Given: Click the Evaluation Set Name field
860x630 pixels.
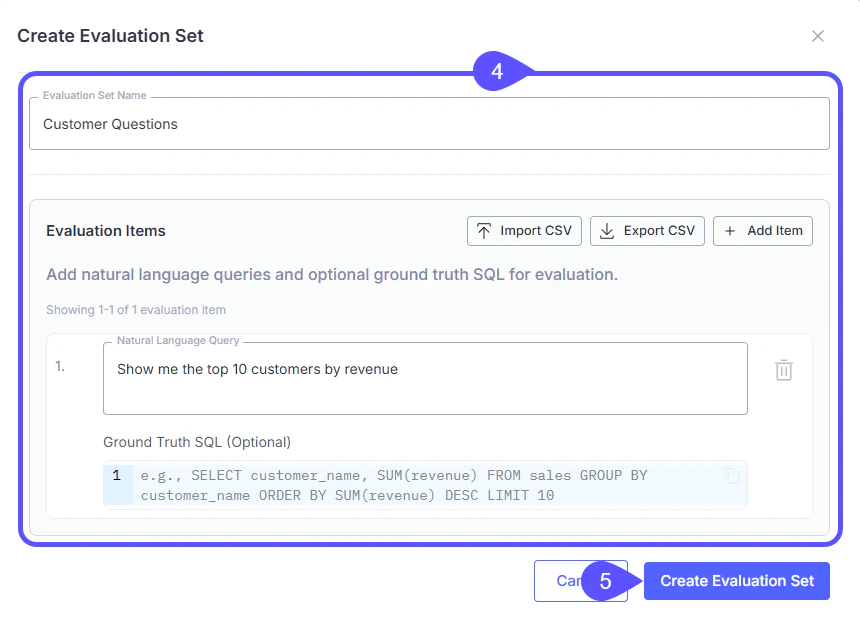Looking at the screenshot, I should click(429, 124).
